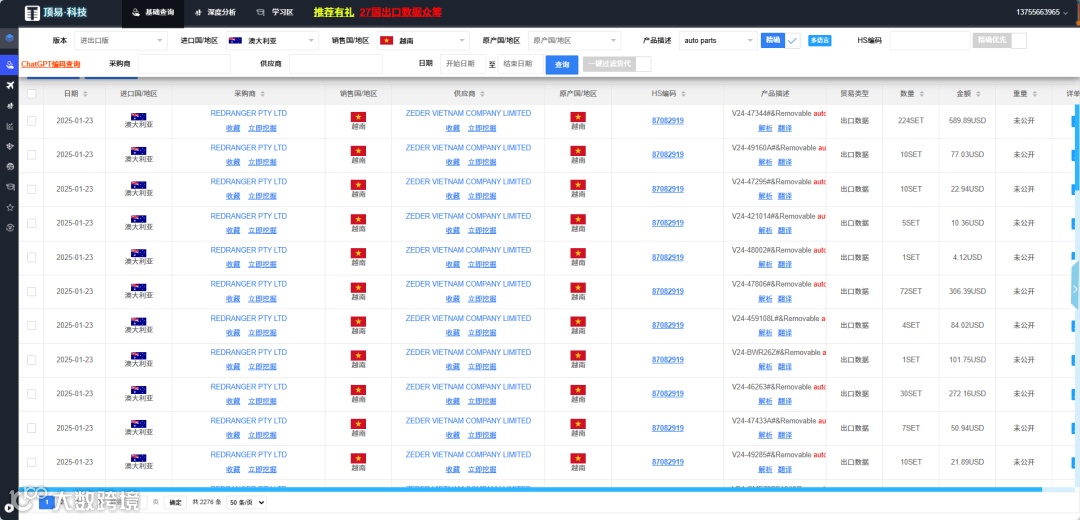
Task: Click the 多语言 button
Action: (820, 41)
